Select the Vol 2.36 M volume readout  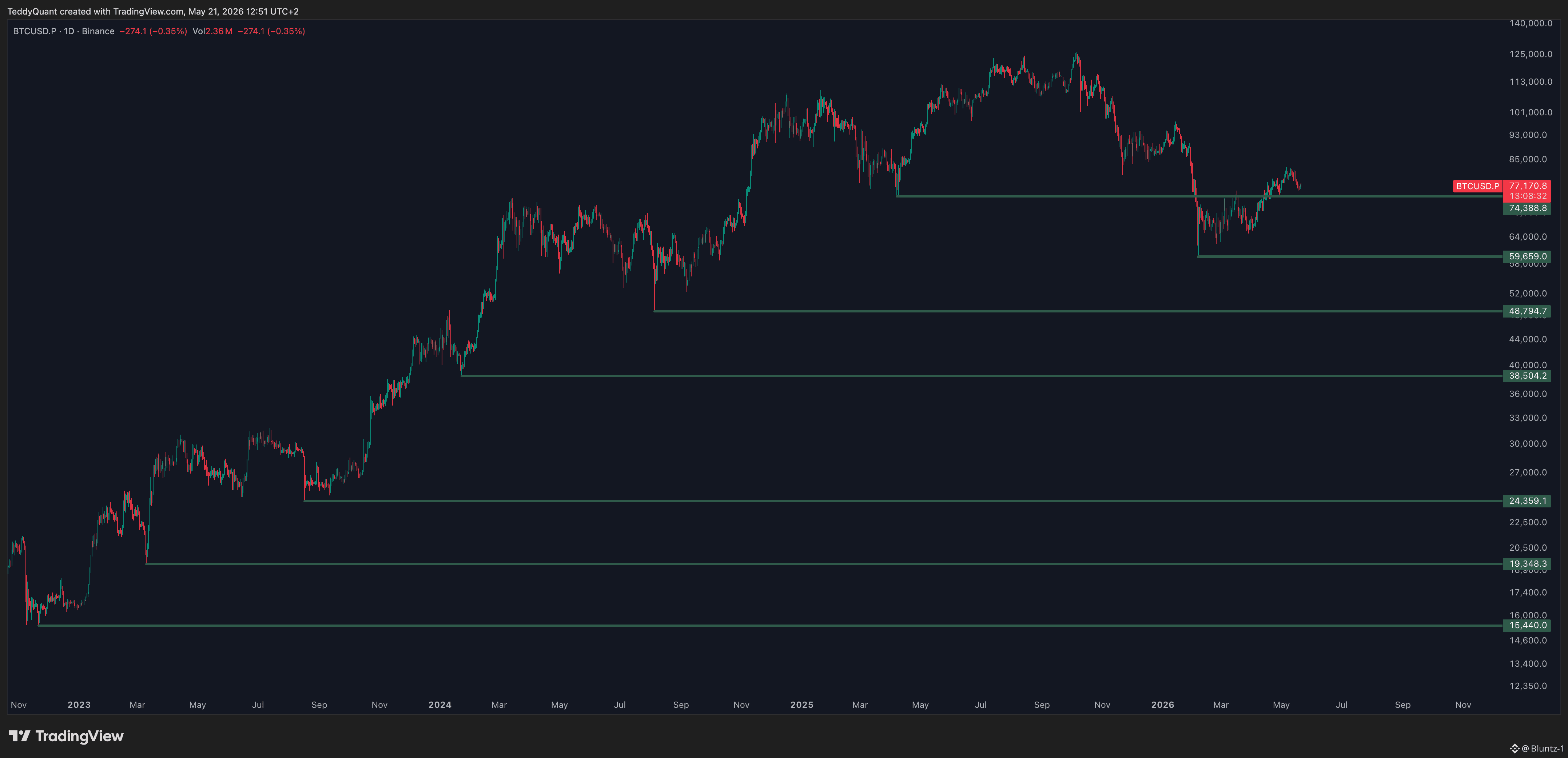(x=212, y=31)
